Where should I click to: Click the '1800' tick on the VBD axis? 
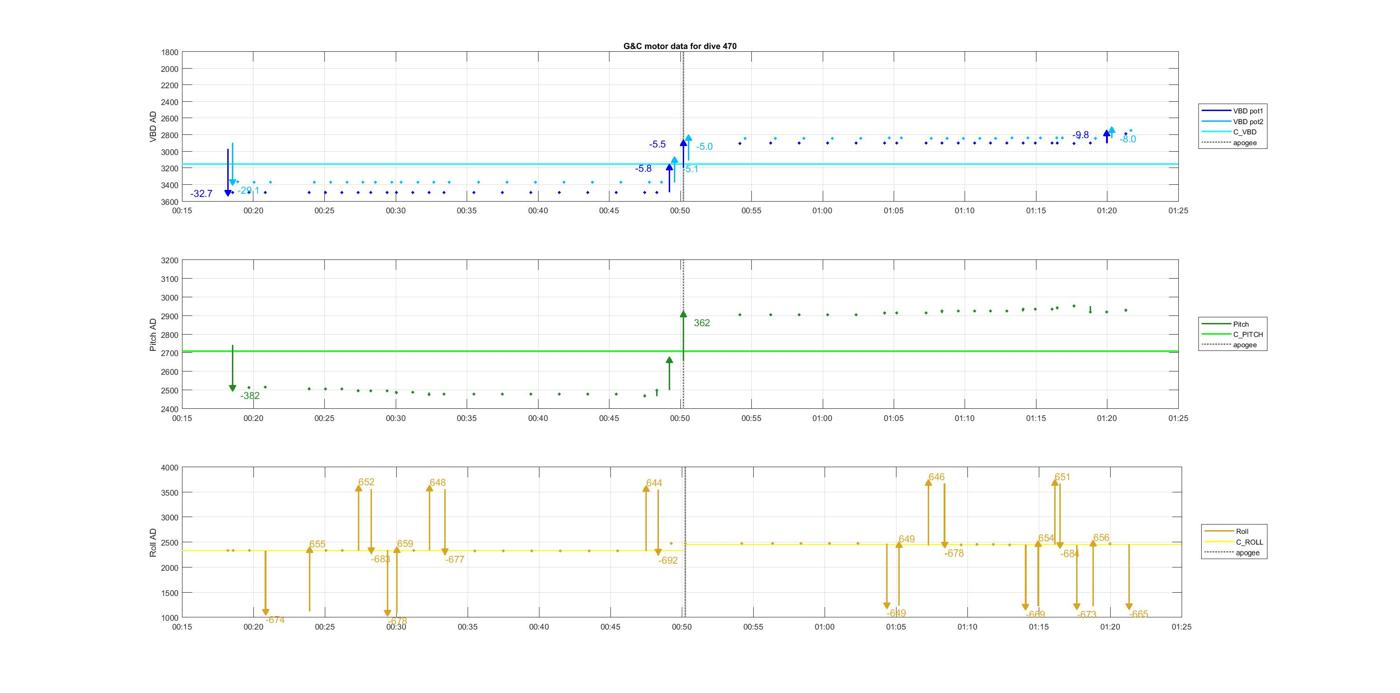[x=169, y=52]
